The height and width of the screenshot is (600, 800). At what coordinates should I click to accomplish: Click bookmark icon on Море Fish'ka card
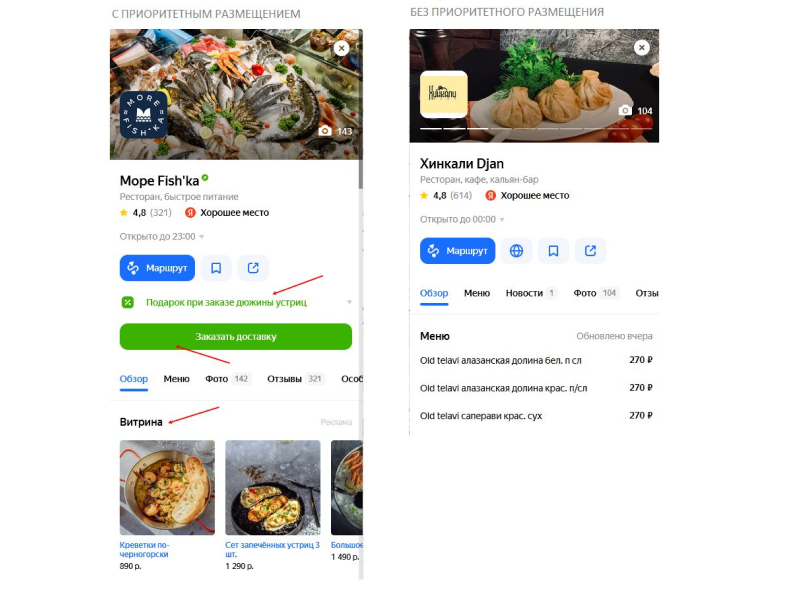point(216,268)
